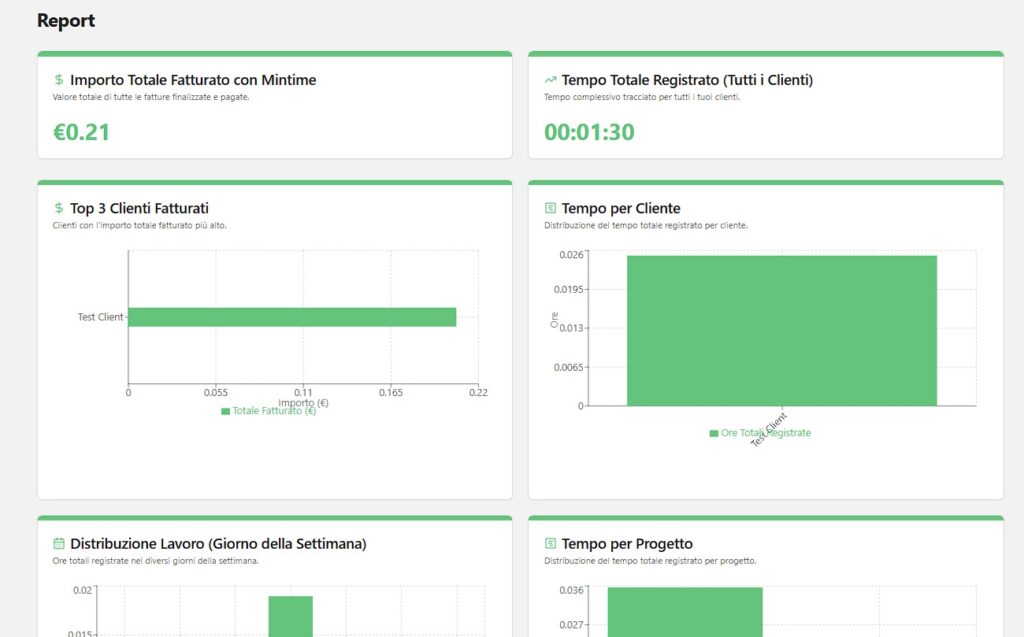Screen dimensions: 1024x637
Task: Click the Ore Totali Registrate legend text
Action: (x=766, y=433)
